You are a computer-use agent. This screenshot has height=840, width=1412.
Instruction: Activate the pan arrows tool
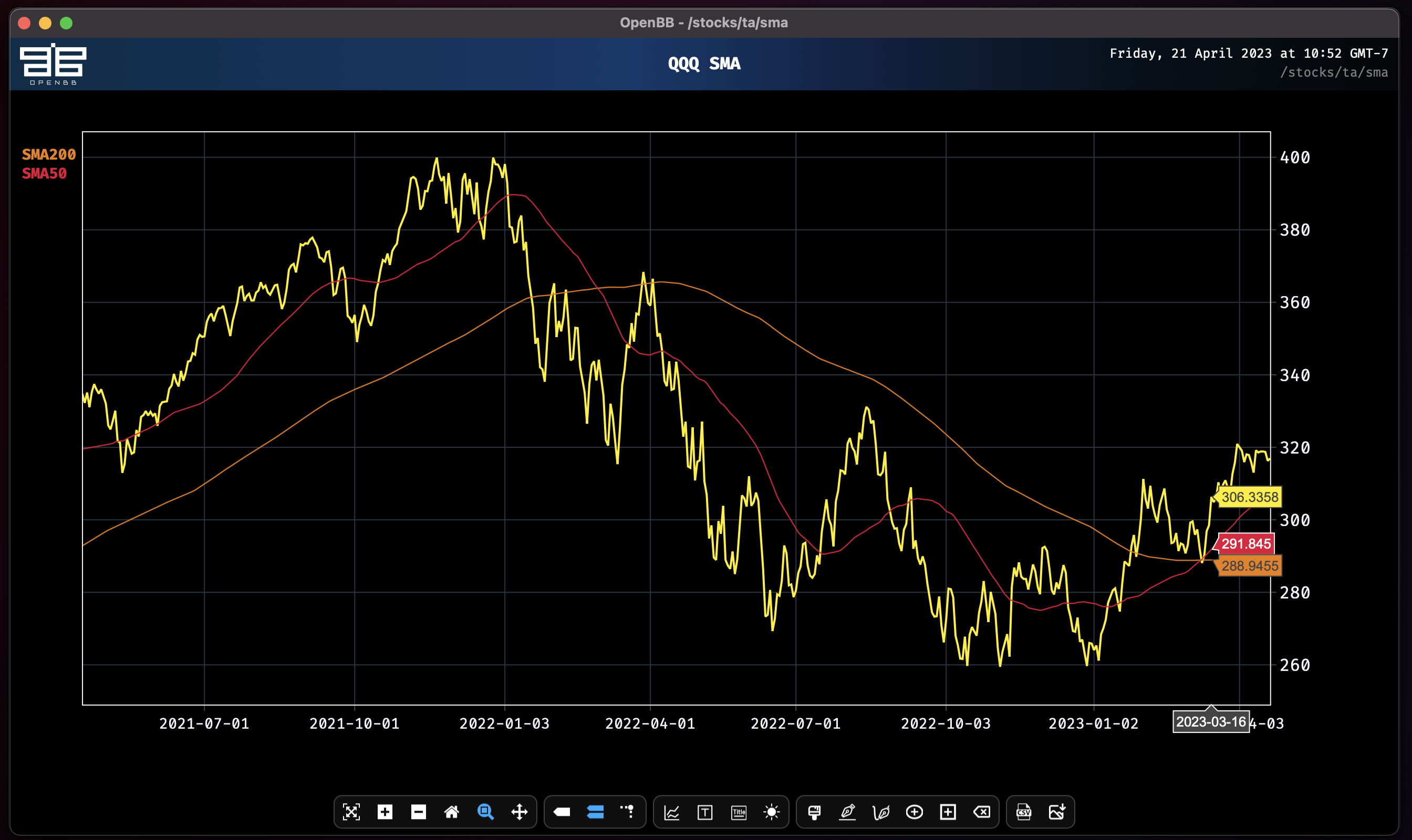pyautogui.click(x=520, y=812)
